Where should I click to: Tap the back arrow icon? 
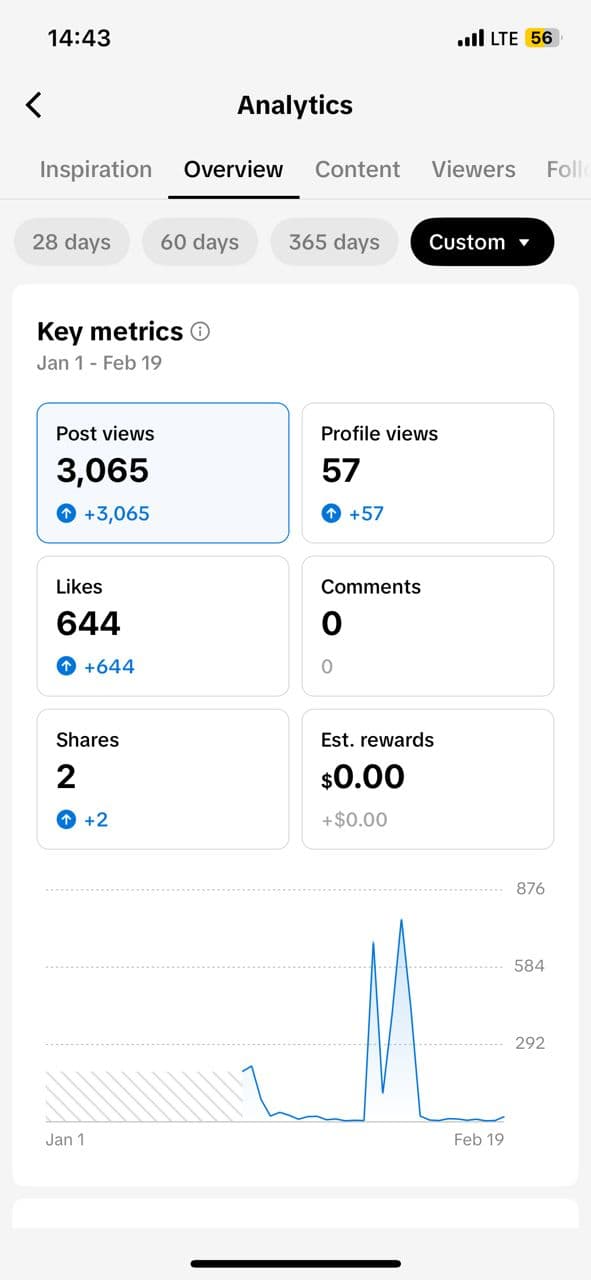point(33,104)
